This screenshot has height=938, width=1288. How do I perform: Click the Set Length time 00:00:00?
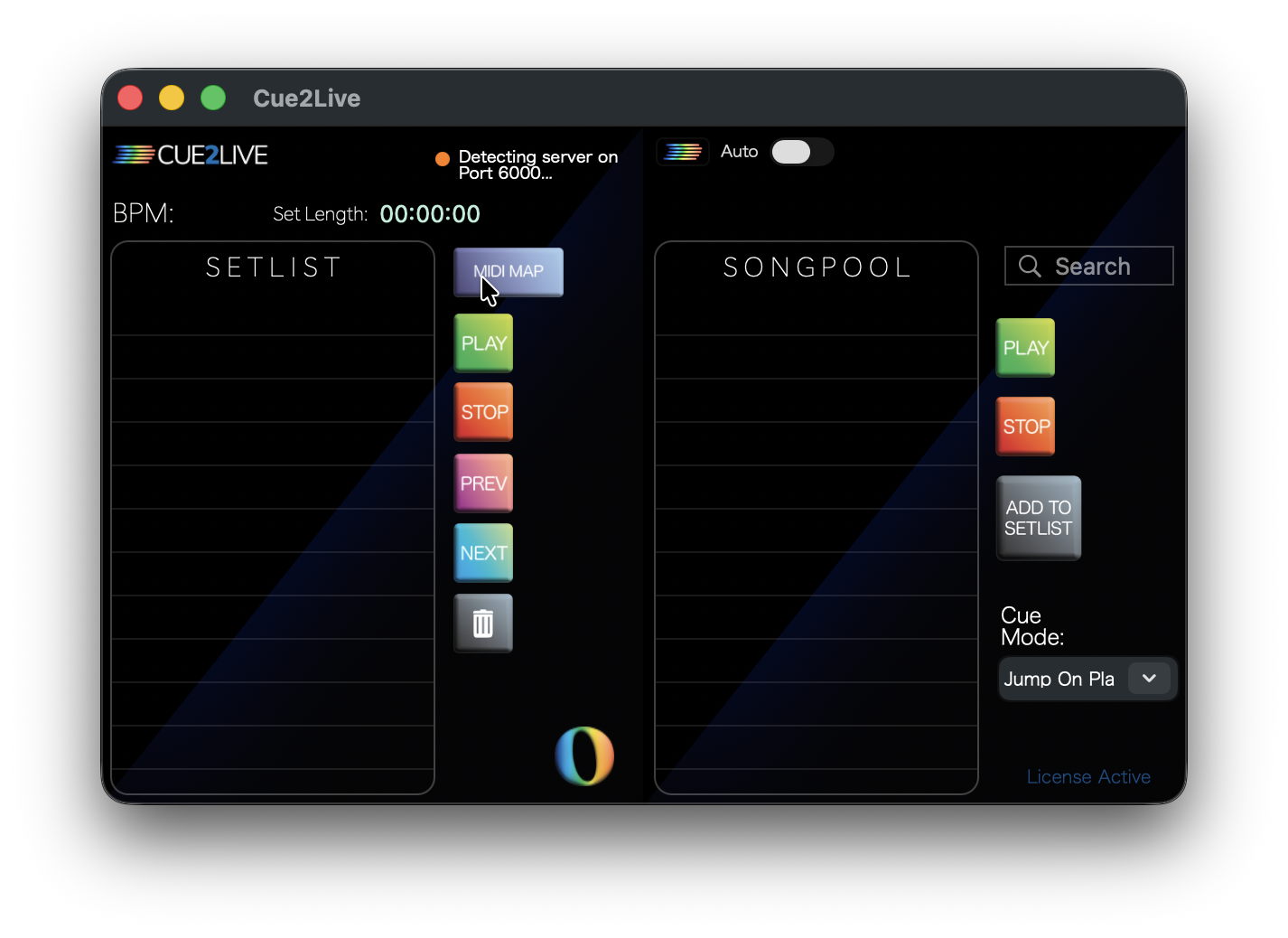(x=430, y=214)
